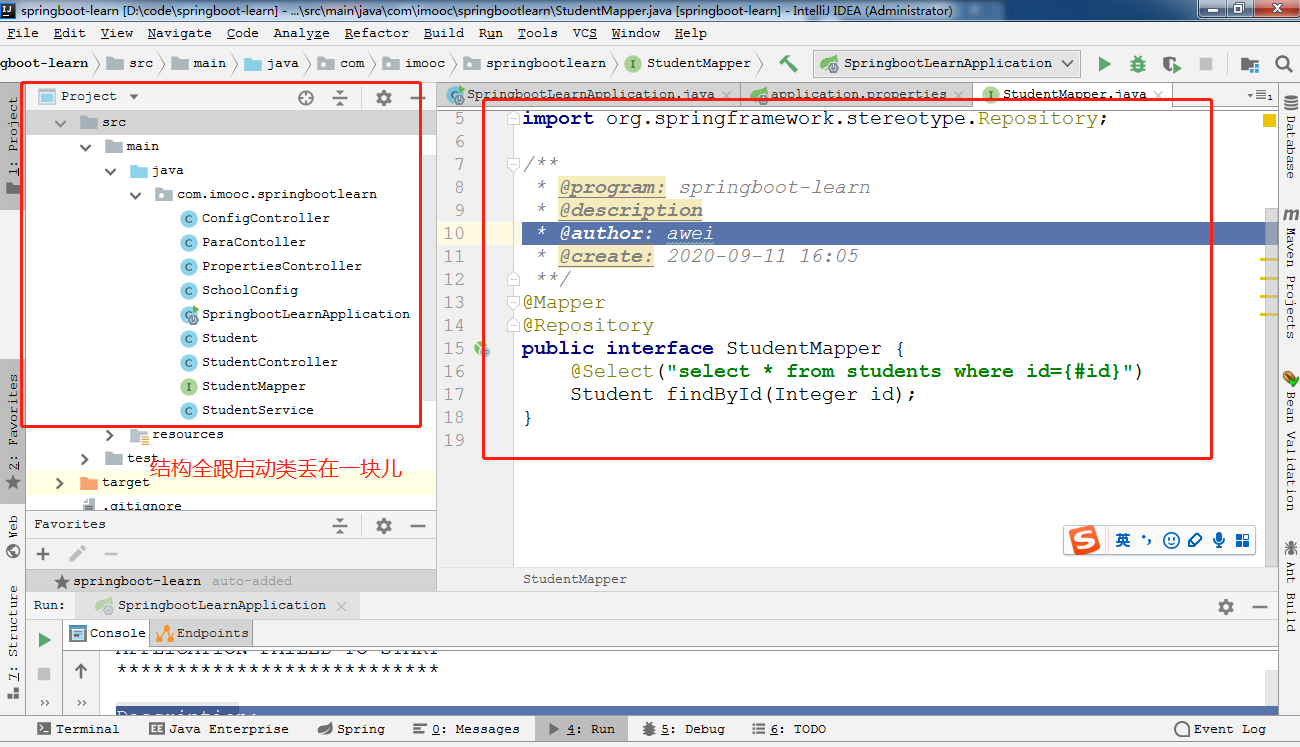
Task: Open the Favorites panel gear settings
Action: coord(384,525)
